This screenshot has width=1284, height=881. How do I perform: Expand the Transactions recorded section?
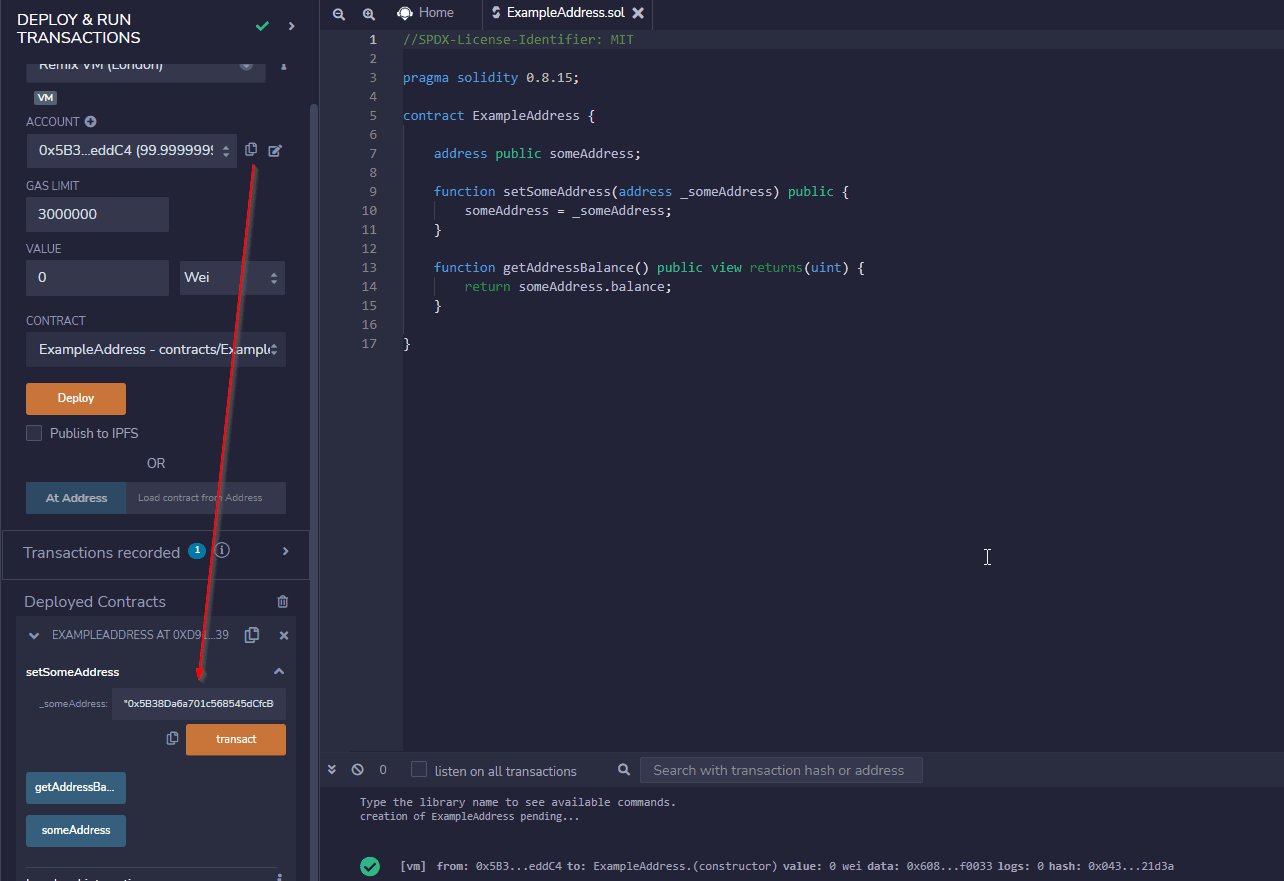pyautogui.click(x=285, y=551)
